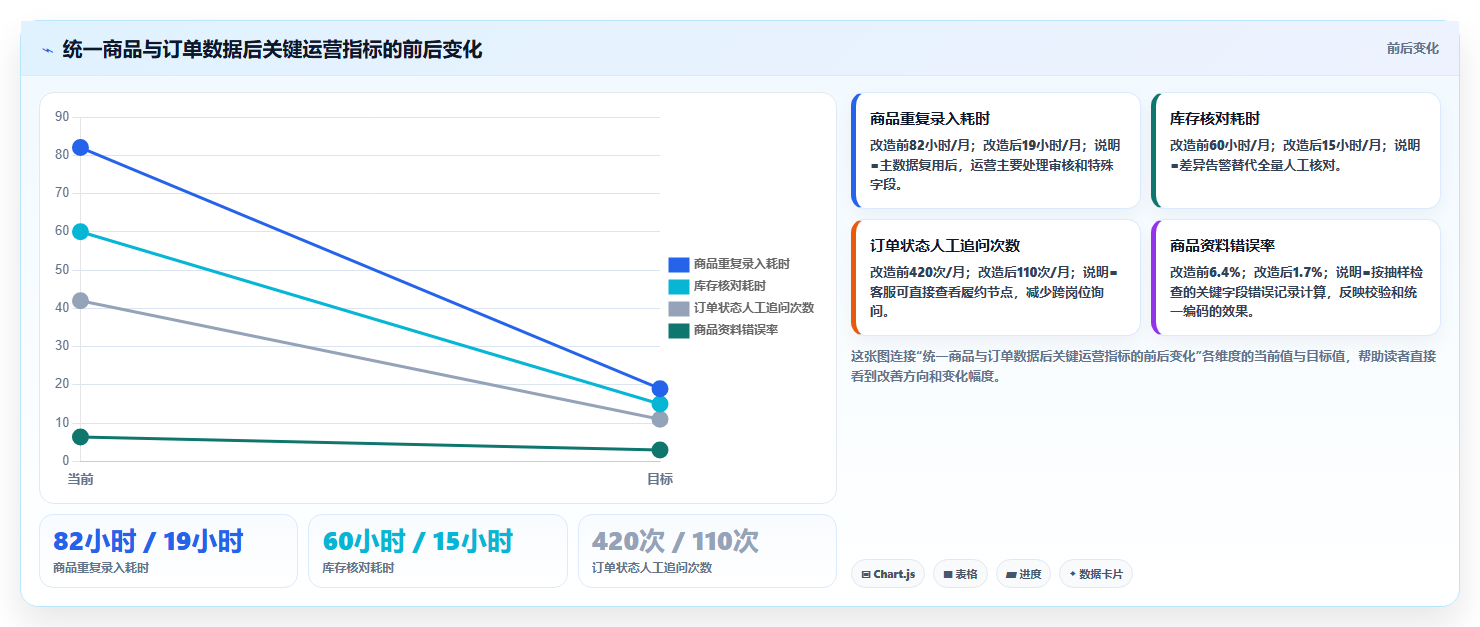Toggle the blue 商品重复录入耗时 legend swatch
The height and width of the screenshot is (627, 1480).
[679, 264]
